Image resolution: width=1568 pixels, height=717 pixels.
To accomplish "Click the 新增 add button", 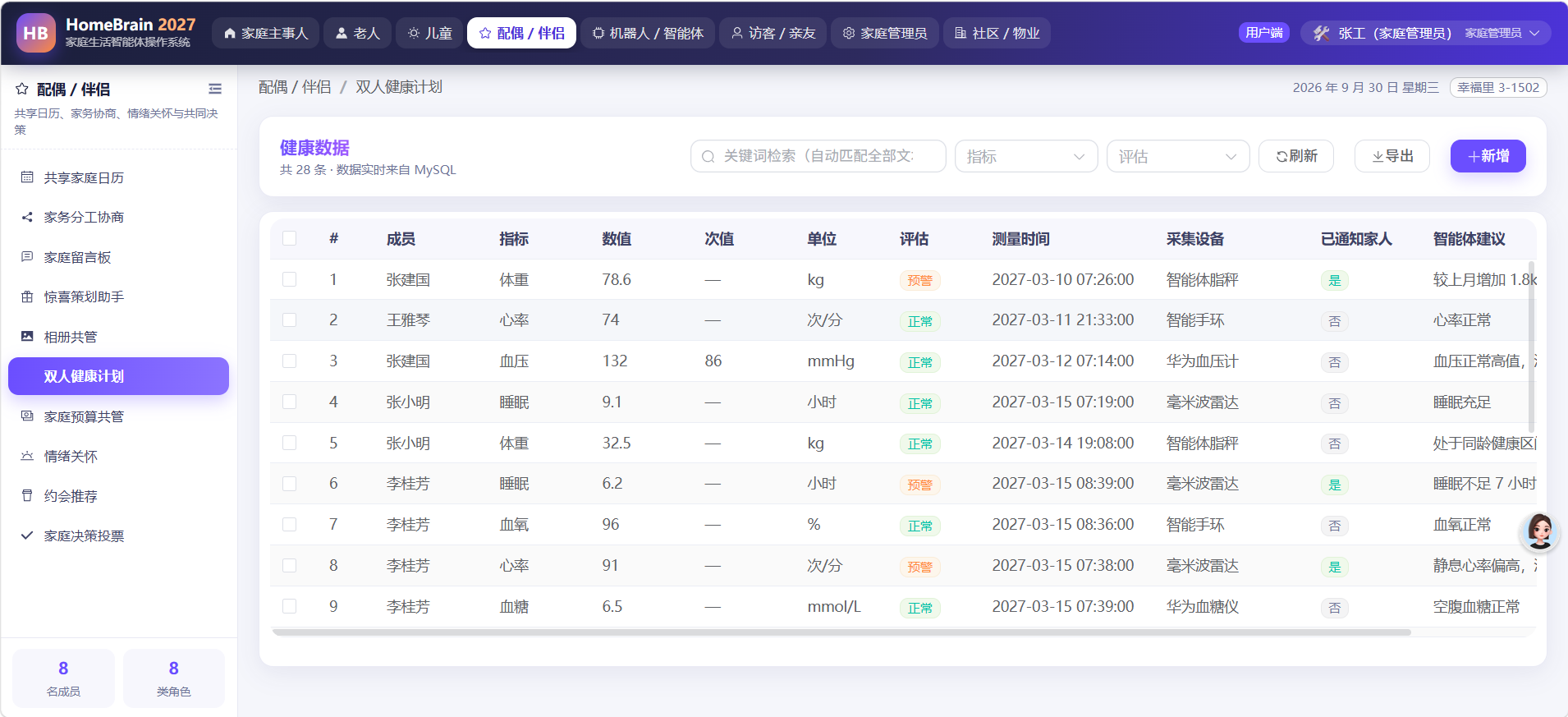I will tap(1488, 156).
